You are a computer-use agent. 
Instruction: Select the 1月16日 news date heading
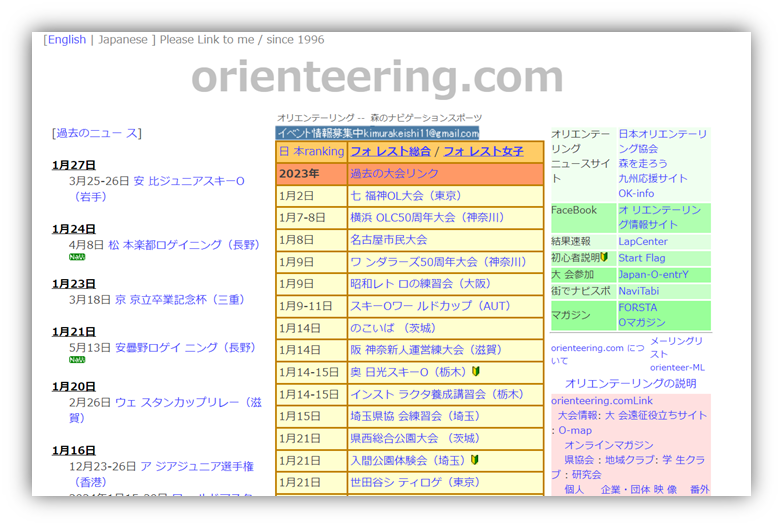click(73, 451)
